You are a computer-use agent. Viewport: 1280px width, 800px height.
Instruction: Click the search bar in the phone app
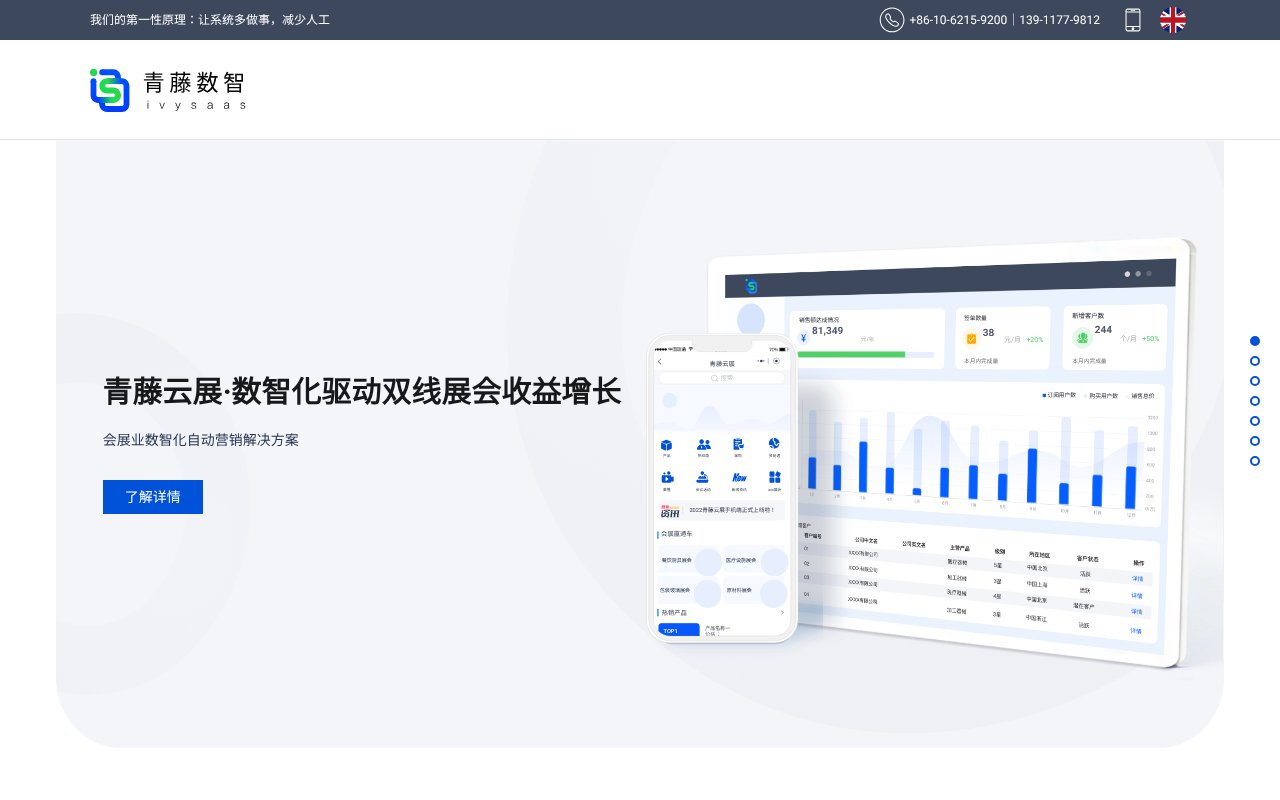(x=722, y=378)
